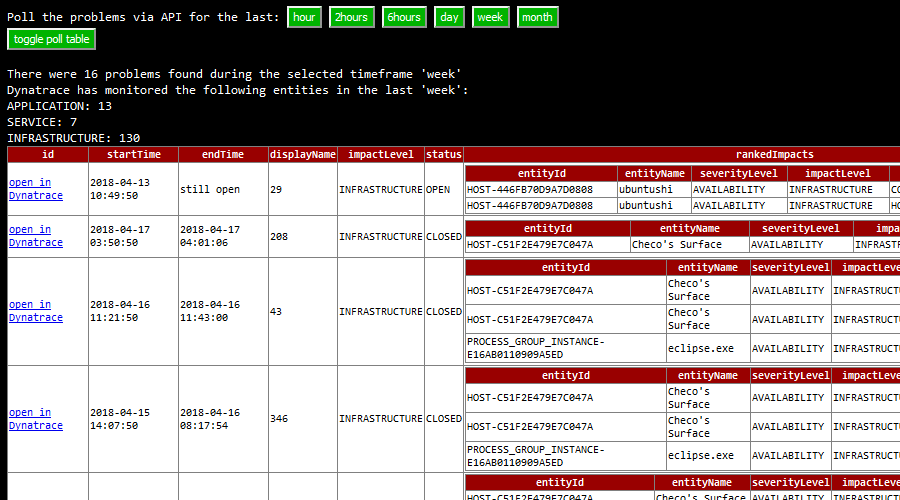Click entityId header in problem 29 subtable
Viewport: 900px width, 500px height.
[541, 173]
